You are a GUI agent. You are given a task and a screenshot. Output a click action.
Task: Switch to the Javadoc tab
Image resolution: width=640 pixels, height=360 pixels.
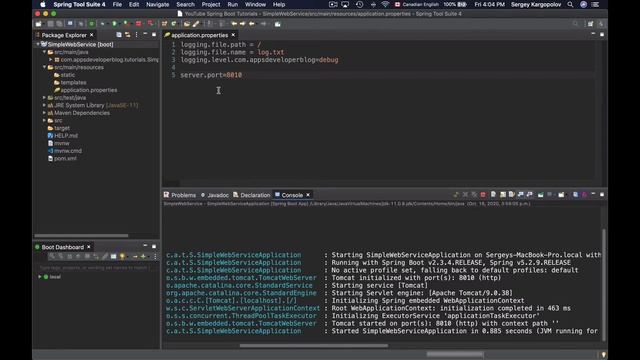pos(215,195)
